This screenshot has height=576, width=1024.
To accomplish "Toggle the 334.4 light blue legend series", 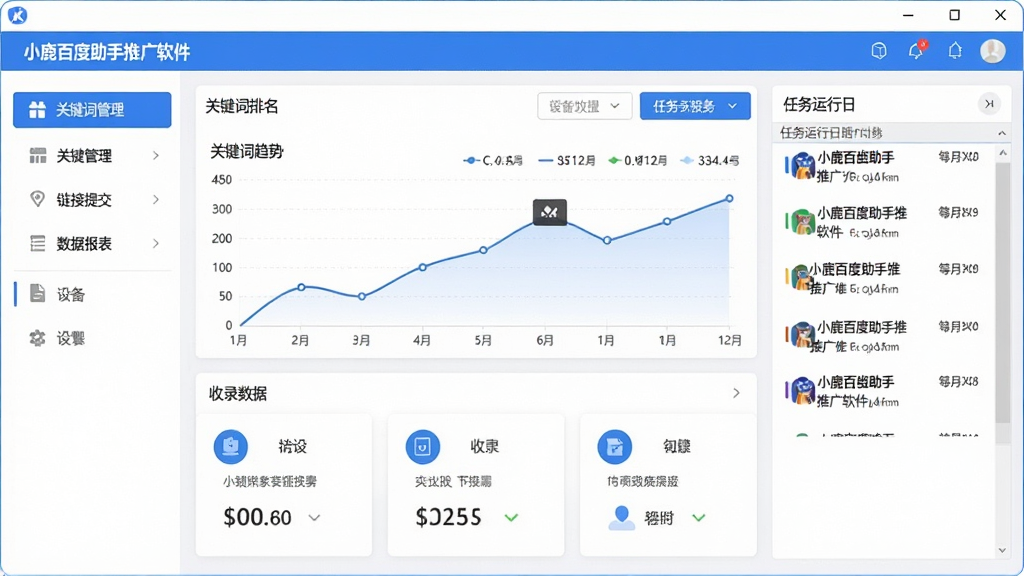I will click(710, 161).
